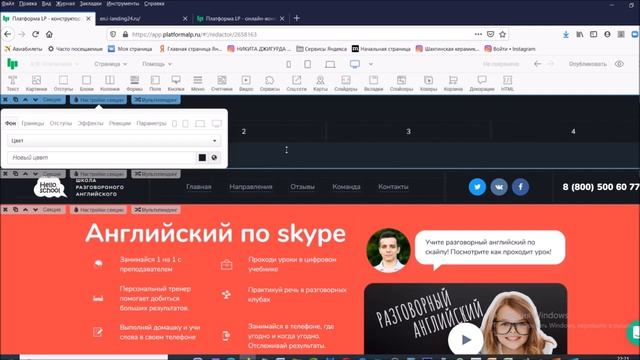Viewport: 640px width, 360px height.
Task: Toggle page preview eye icon
Action: point(619,64)
